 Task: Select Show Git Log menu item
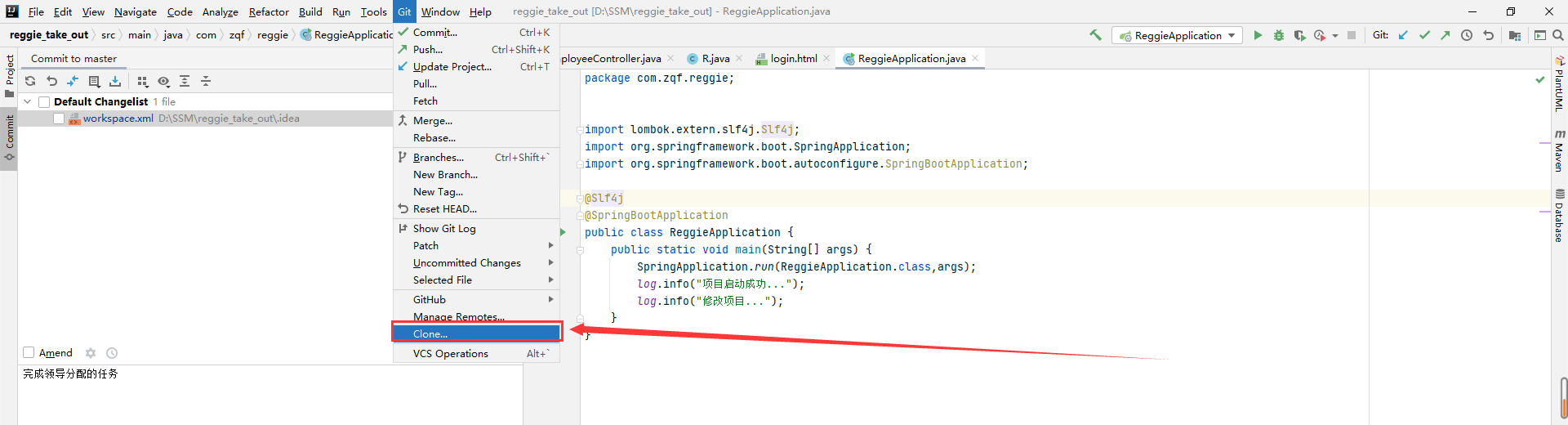476,228
